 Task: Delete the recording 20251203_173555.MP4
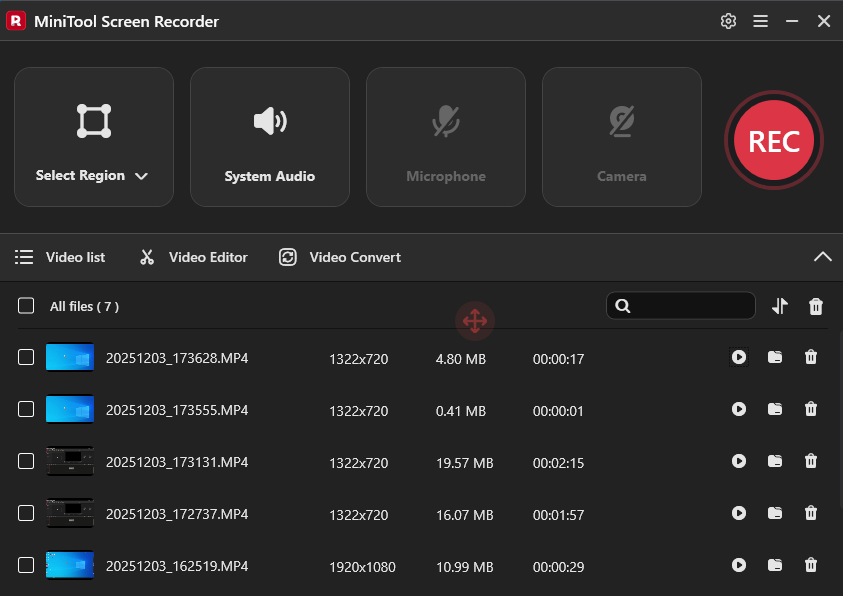point(811,409)
